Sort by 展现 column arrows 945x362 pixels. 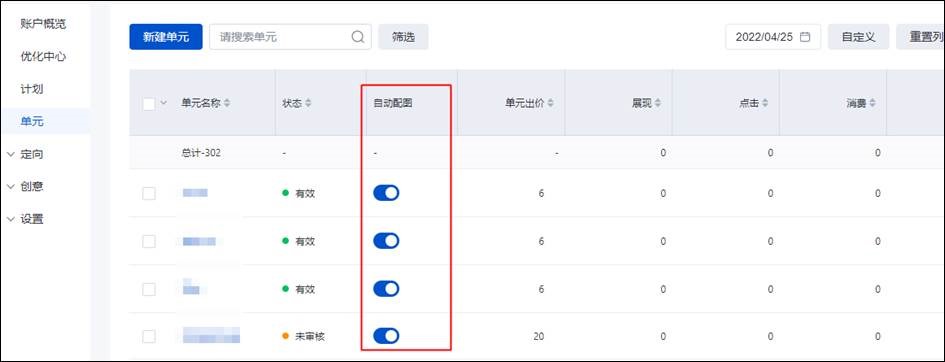coord(658,103)
